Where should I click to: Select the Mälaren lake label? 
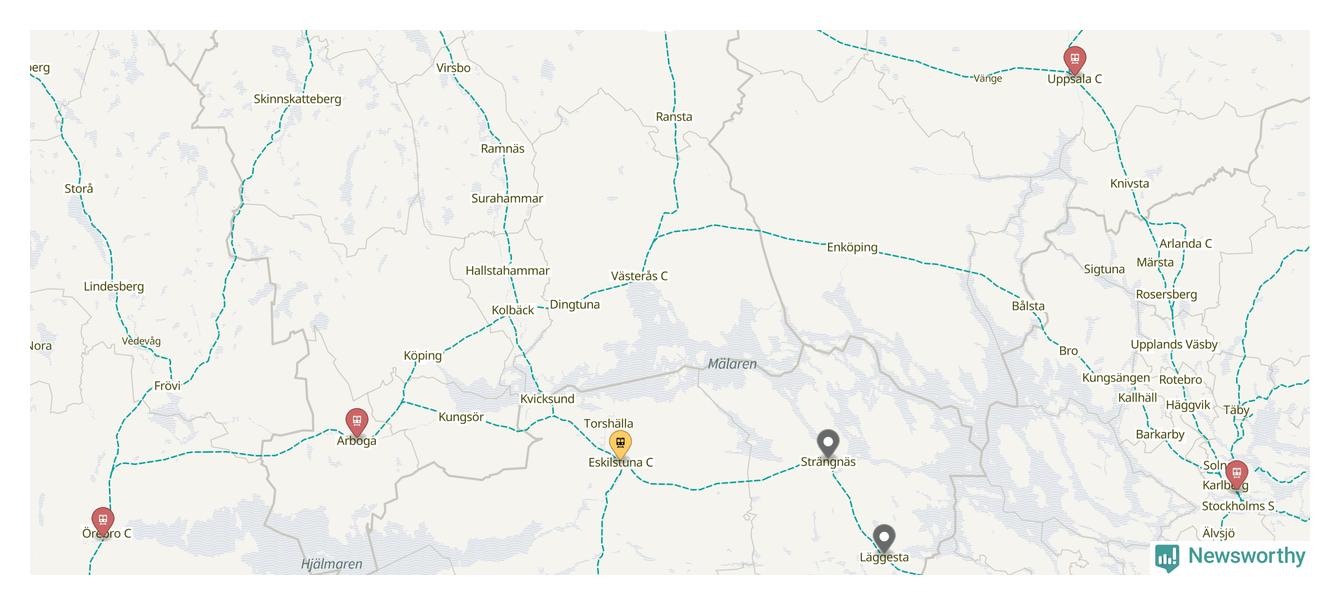732,364
